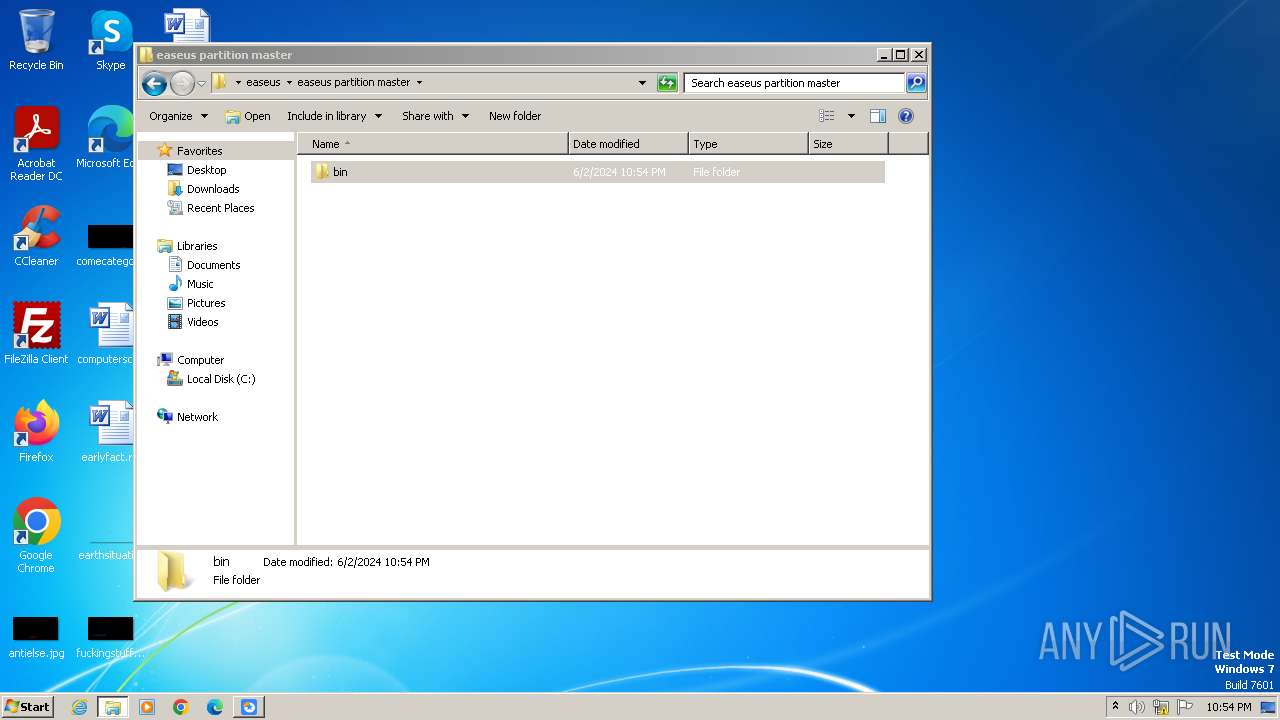
Task: Click the Open toolbar button
Action: point(248,116)
